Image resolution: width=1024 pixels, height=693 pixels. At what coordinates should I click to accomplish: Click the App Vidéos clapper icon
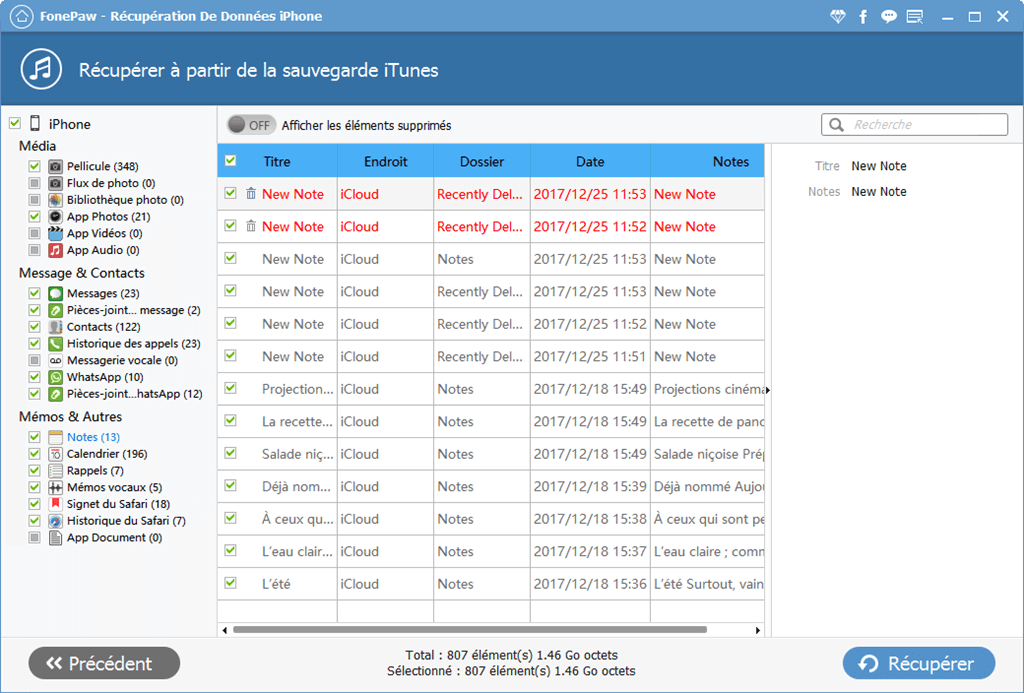coord(56,233)
